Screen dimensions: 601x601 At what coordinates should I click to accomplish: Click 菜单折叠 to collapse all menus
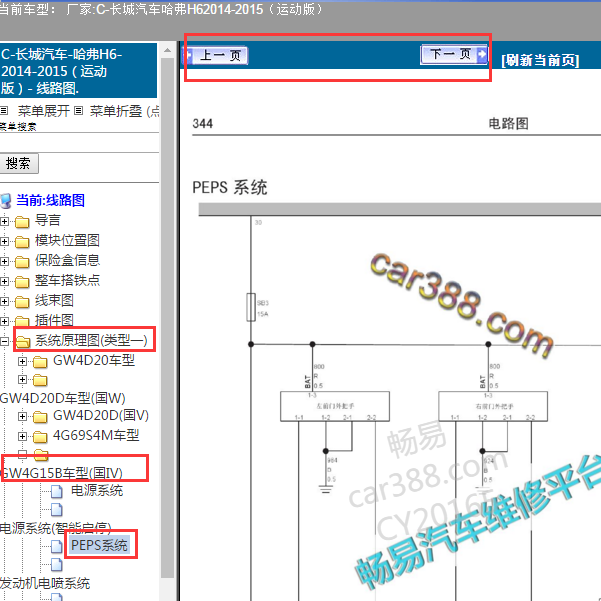click(116, 111)
